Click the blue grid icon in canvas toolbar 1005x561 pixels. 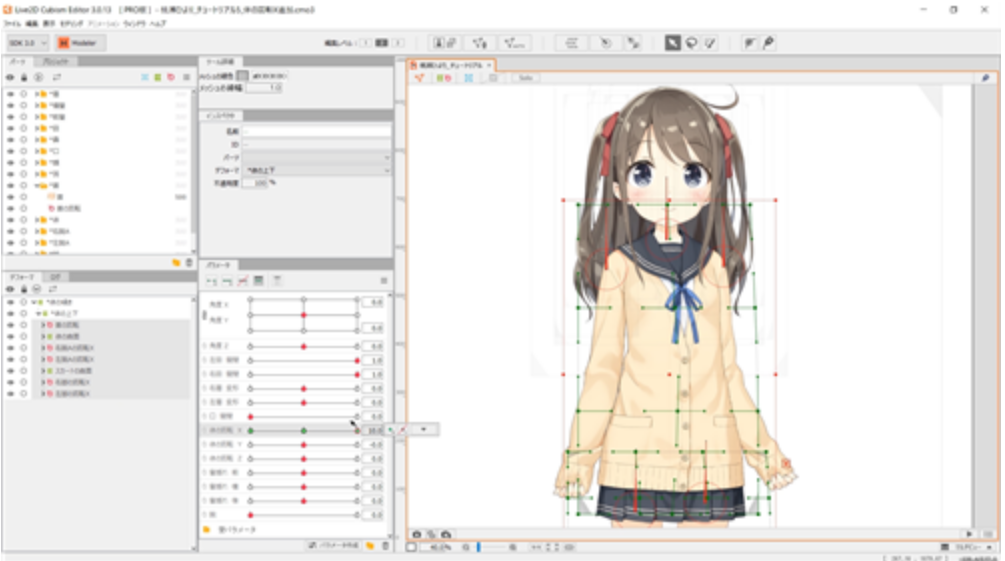point(469,78)
